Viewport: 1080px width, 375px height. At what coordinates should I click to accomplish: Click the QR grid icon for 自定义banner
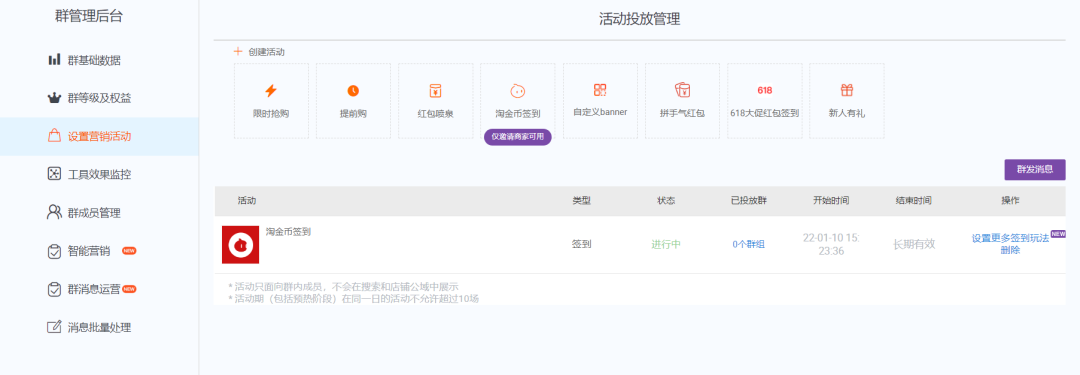pyautogui.click(x=600, y=90)
